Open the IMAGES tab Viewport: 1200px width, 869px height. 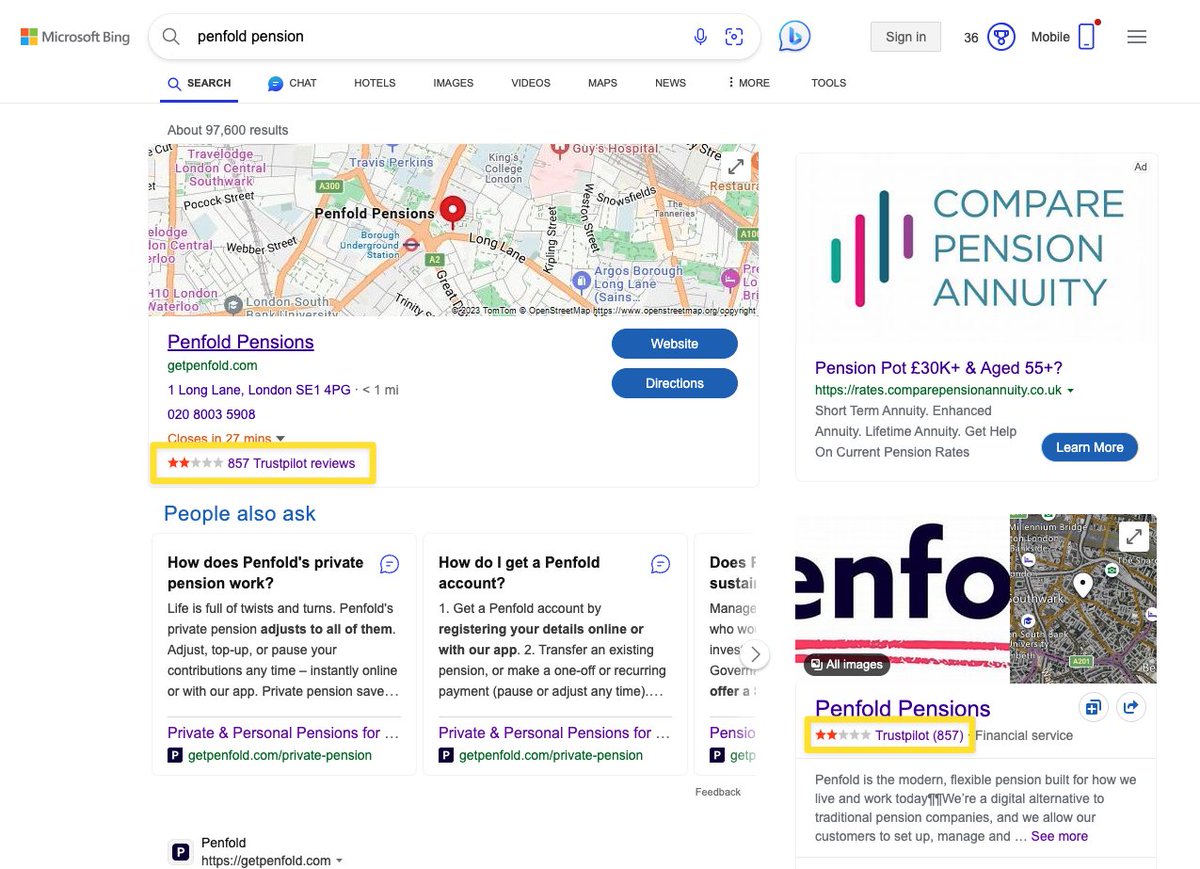point(453,83)
